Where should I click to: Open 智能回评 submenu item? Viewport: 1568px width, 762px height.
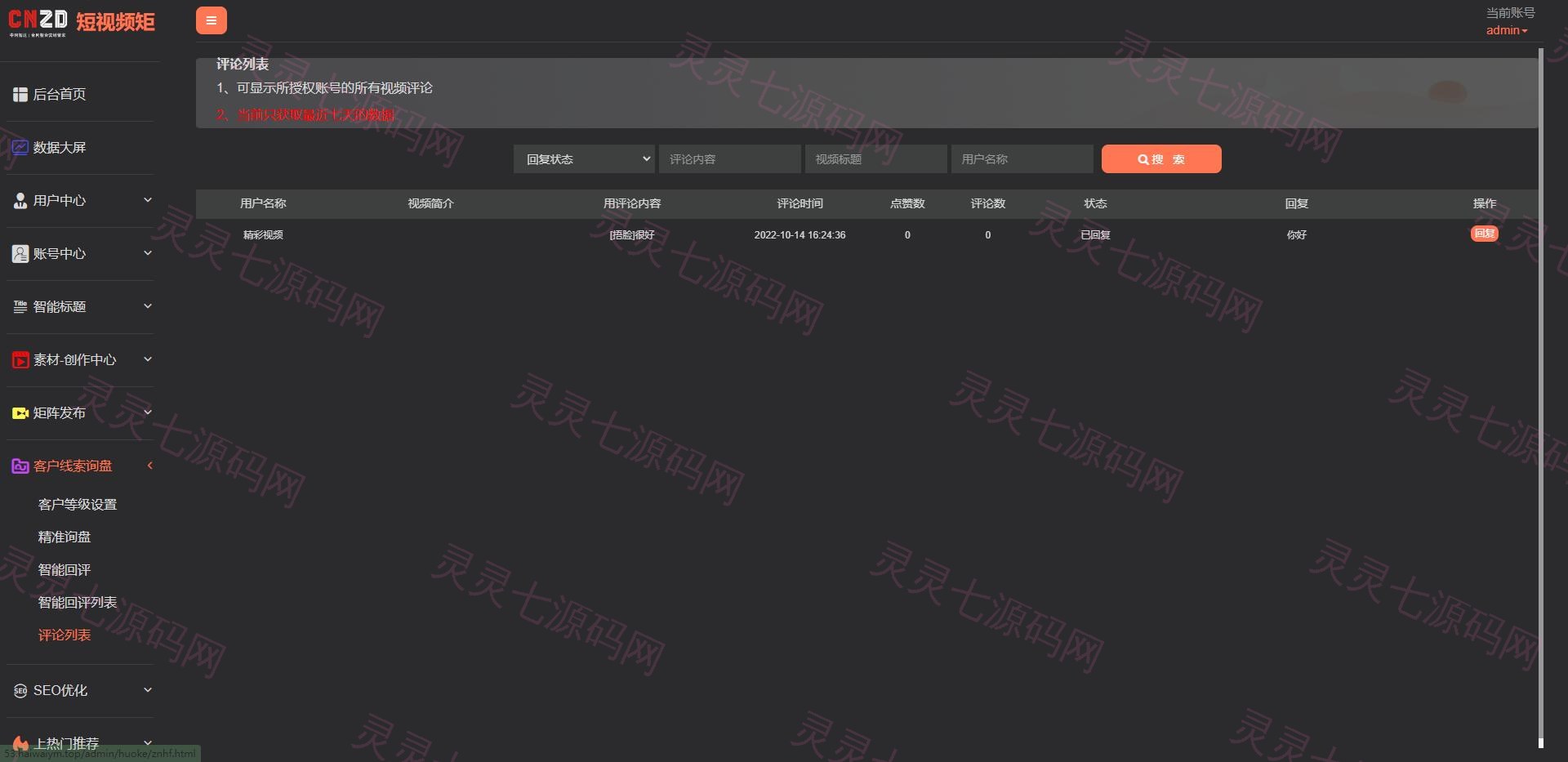click(x=65, y=570)
